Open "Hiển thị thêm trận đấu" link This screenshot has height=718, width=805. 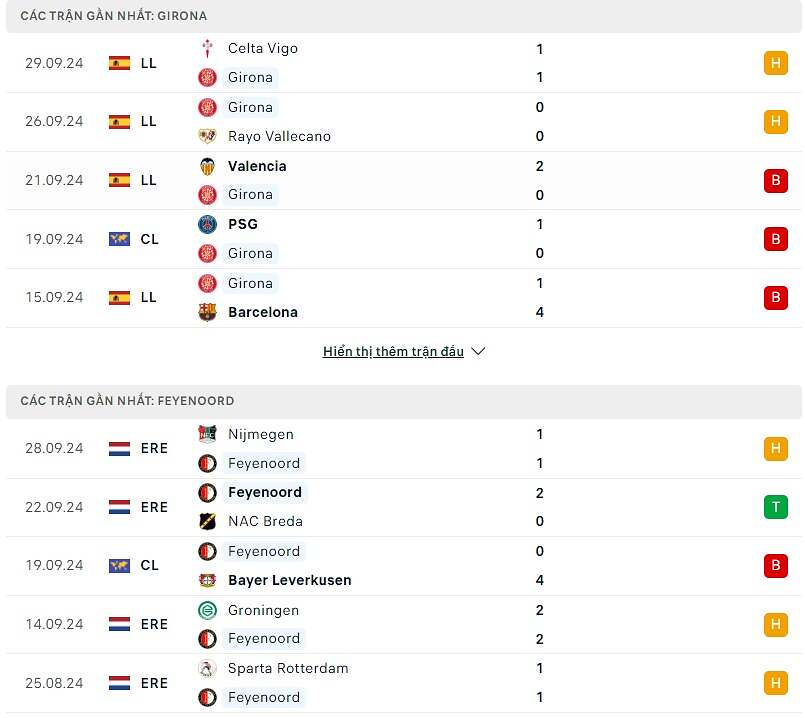click(x=393, y=352)
